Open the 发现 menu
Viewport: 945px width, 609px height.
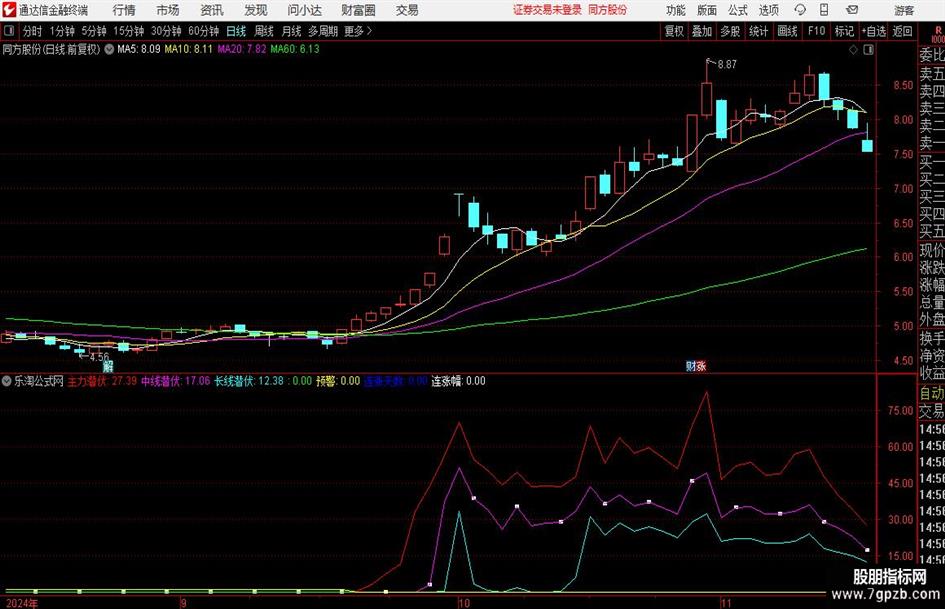point(256,10)
